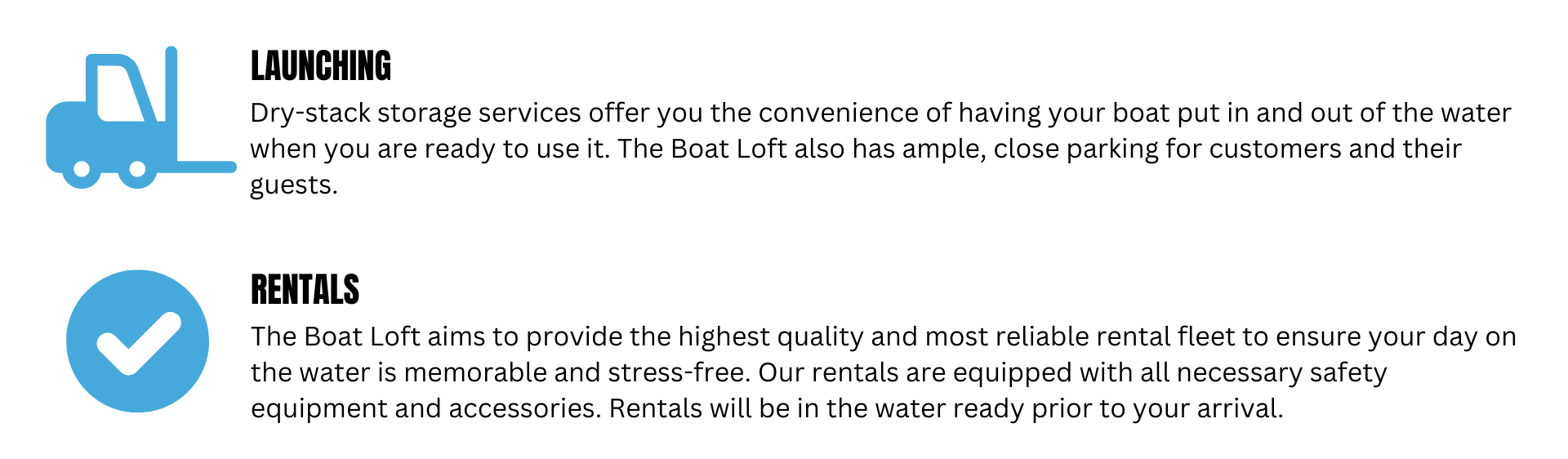Click the forklift's rear wheel
This screenshot has height=459, width=1568.
[82, 170]
